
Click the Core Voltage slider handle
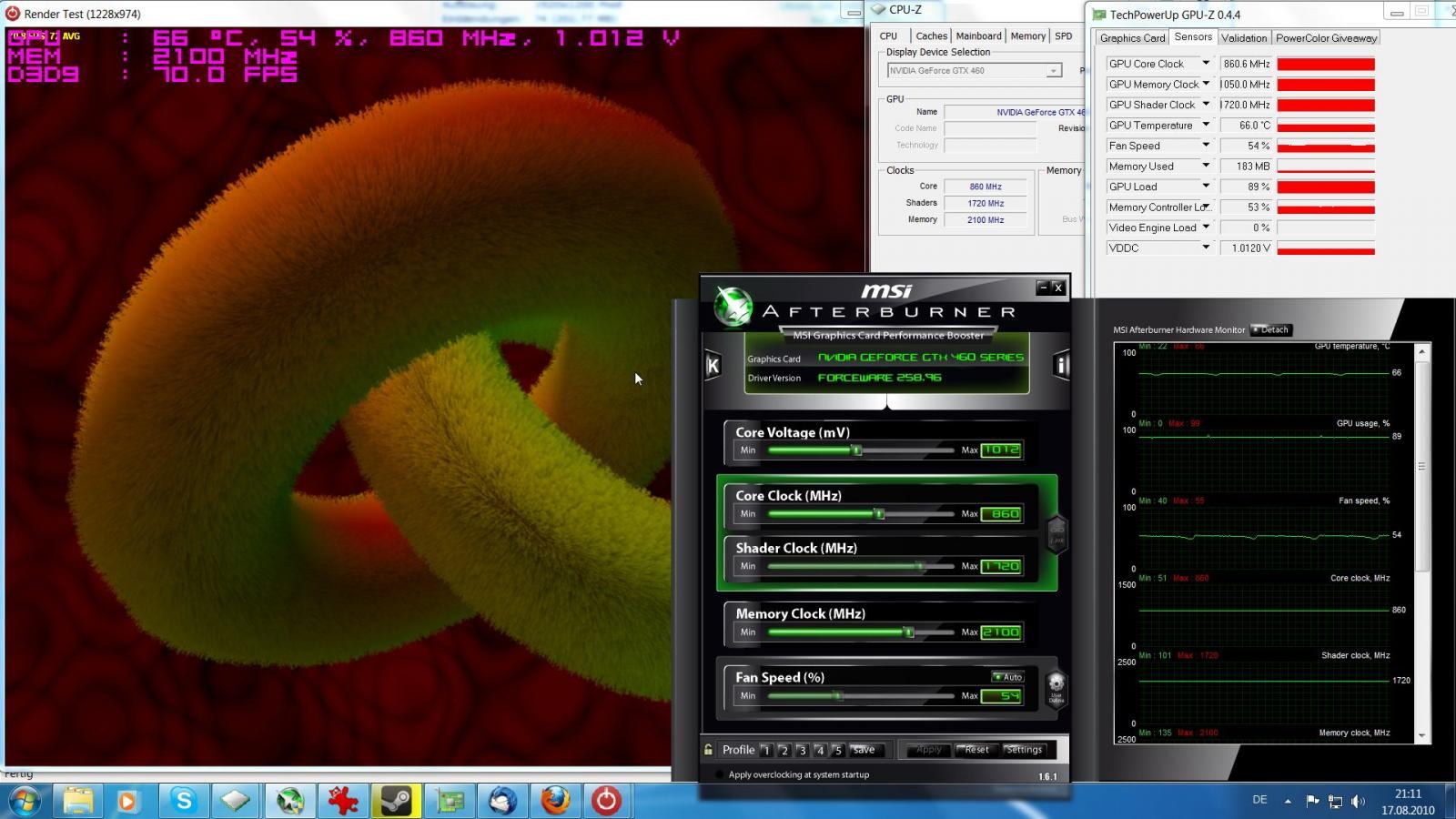pos(856,450)
